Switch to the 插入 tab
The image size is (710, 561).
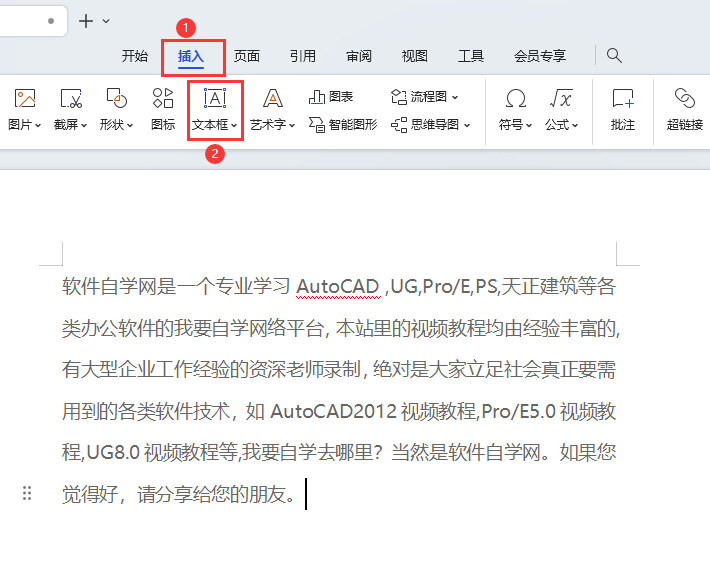(x=191, y=57)
